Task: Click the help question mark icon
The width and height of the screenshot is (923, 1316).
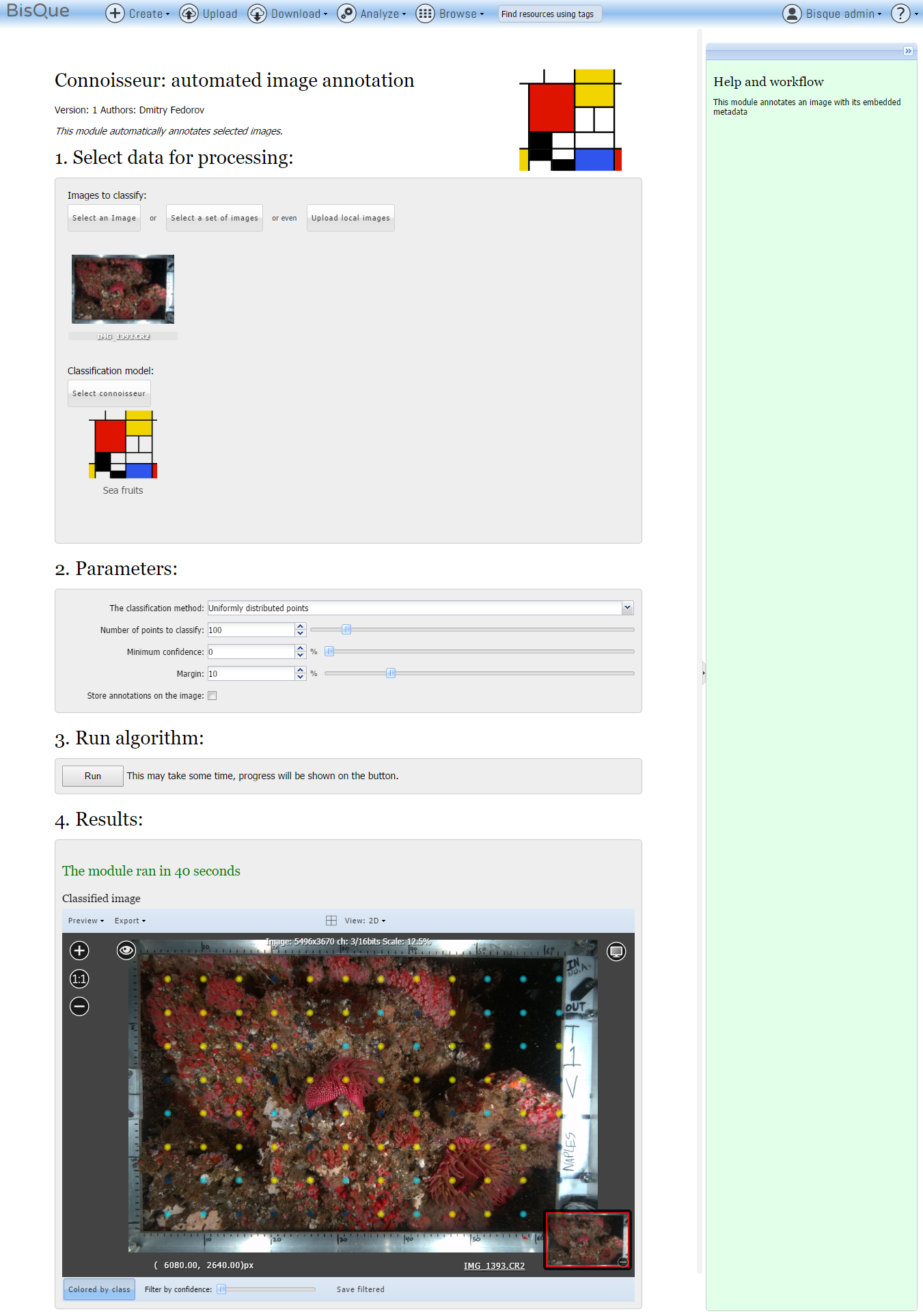Action: click(900, 14)
